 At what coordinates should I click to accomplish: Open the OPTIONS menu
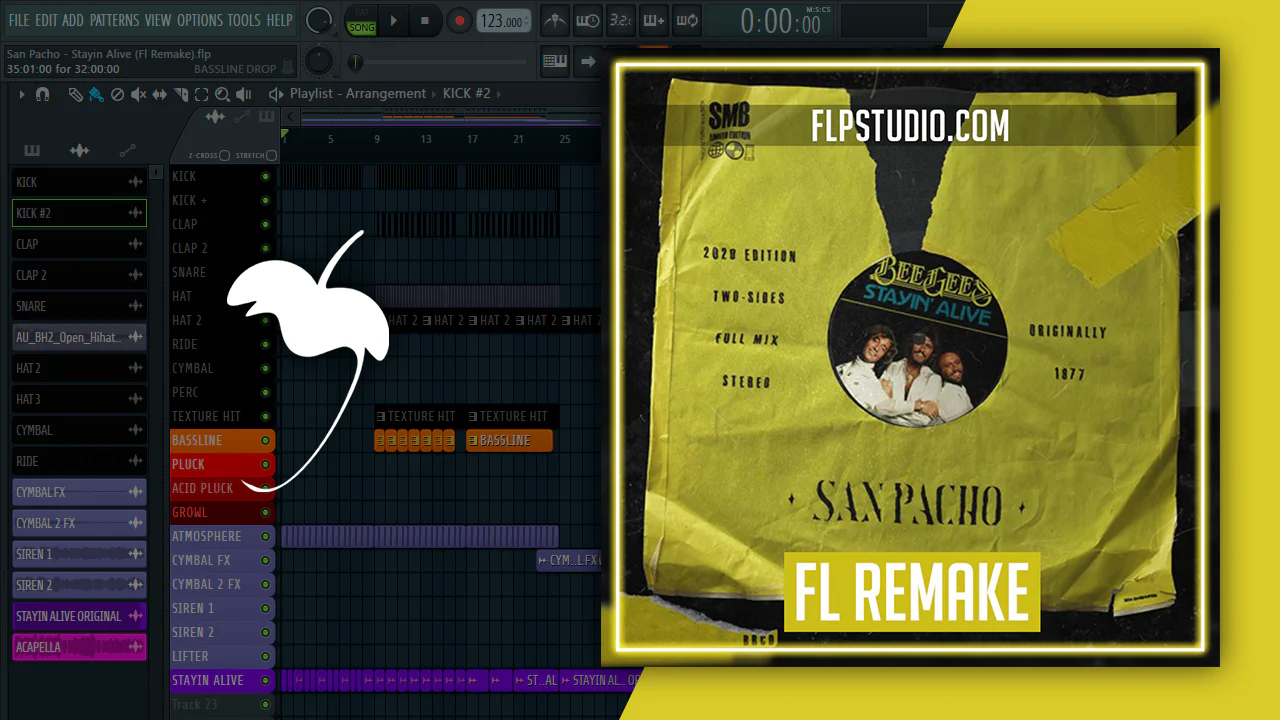coord(199,20)
